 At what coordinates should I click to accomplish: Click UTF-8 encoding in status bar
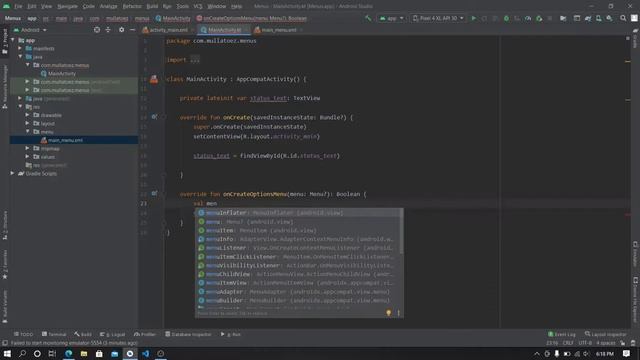585,343
